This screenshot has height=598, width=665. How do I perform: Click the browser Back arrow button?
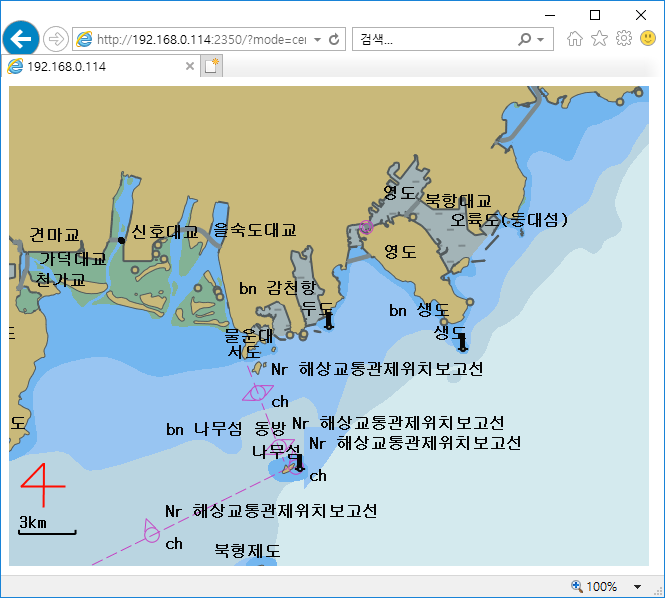point(21,39)
